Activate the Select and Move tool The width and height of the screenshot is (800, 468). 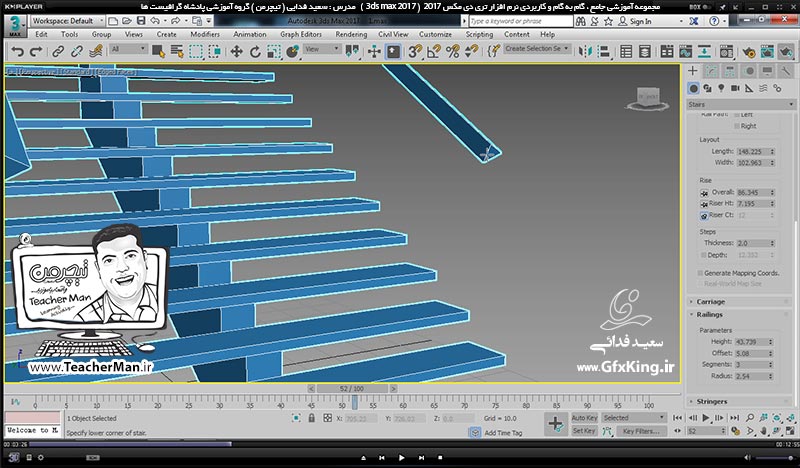pyautogui.click(x=236, y=52)
